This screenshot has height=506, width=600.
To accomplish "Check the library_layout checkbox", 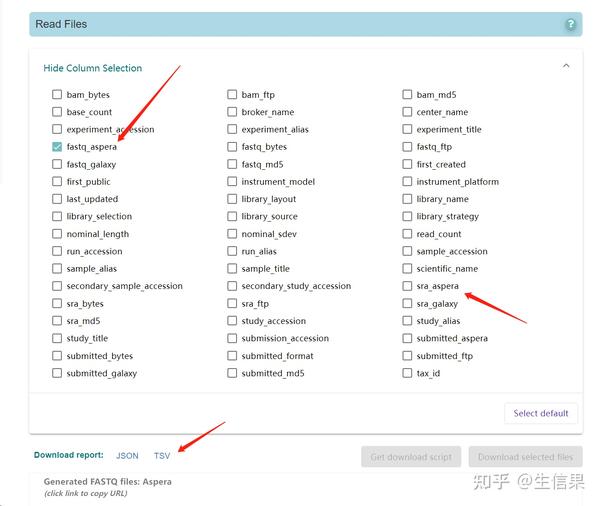I will point(232,199).
